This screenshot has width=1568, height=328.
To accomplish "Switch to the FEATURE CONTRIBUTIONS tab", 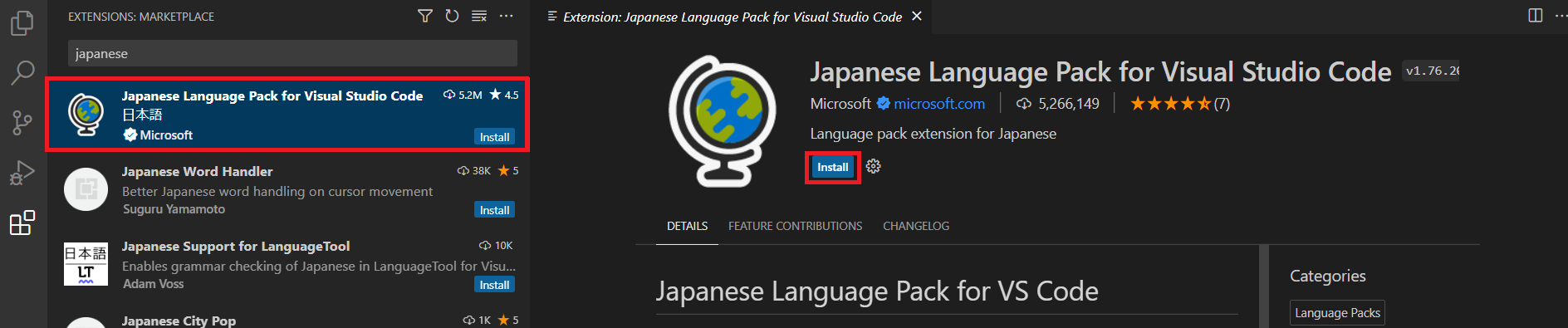I will tap(796, 226).
